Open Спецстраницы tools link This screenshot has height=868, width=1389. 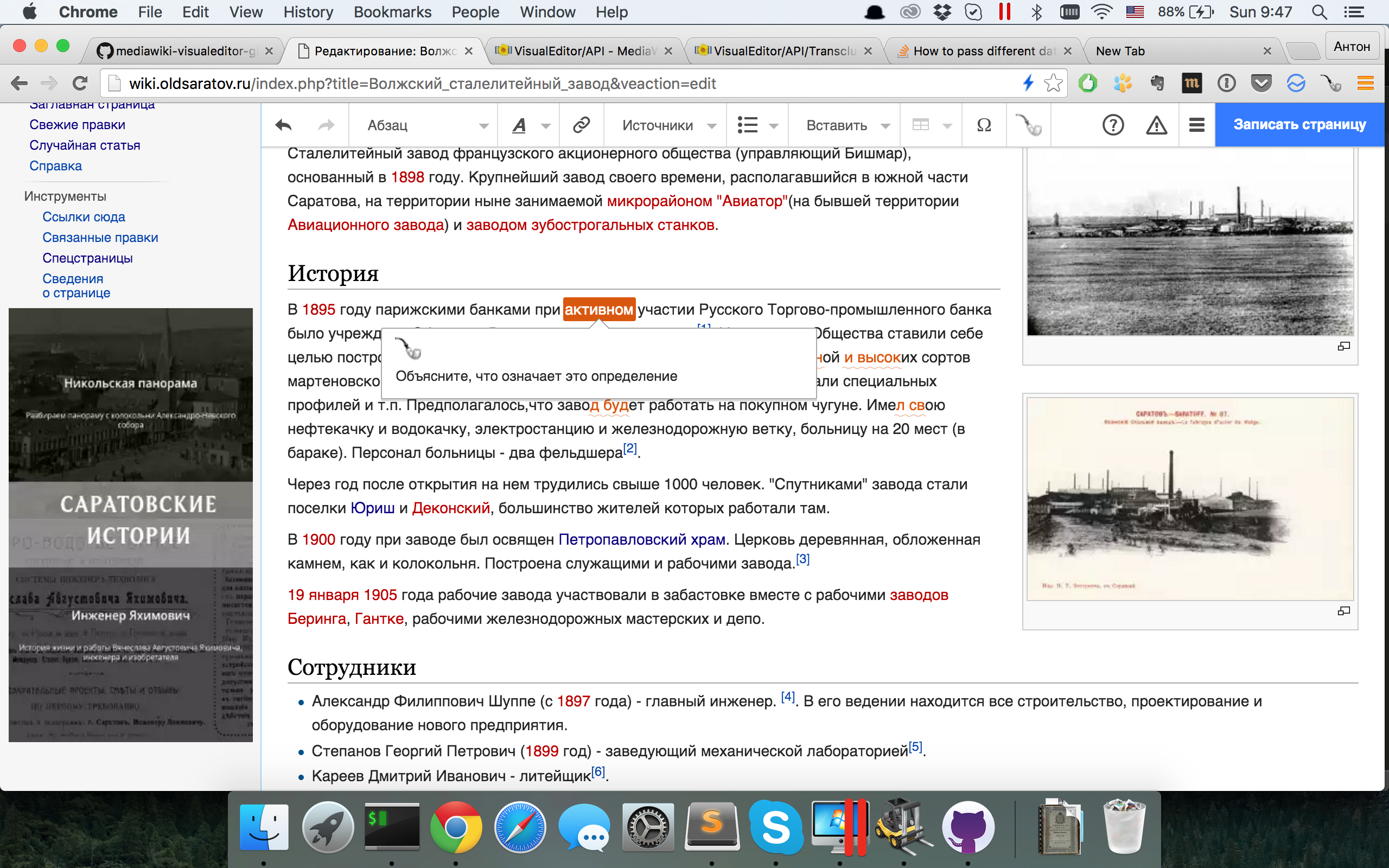click(x=87, y=258)
